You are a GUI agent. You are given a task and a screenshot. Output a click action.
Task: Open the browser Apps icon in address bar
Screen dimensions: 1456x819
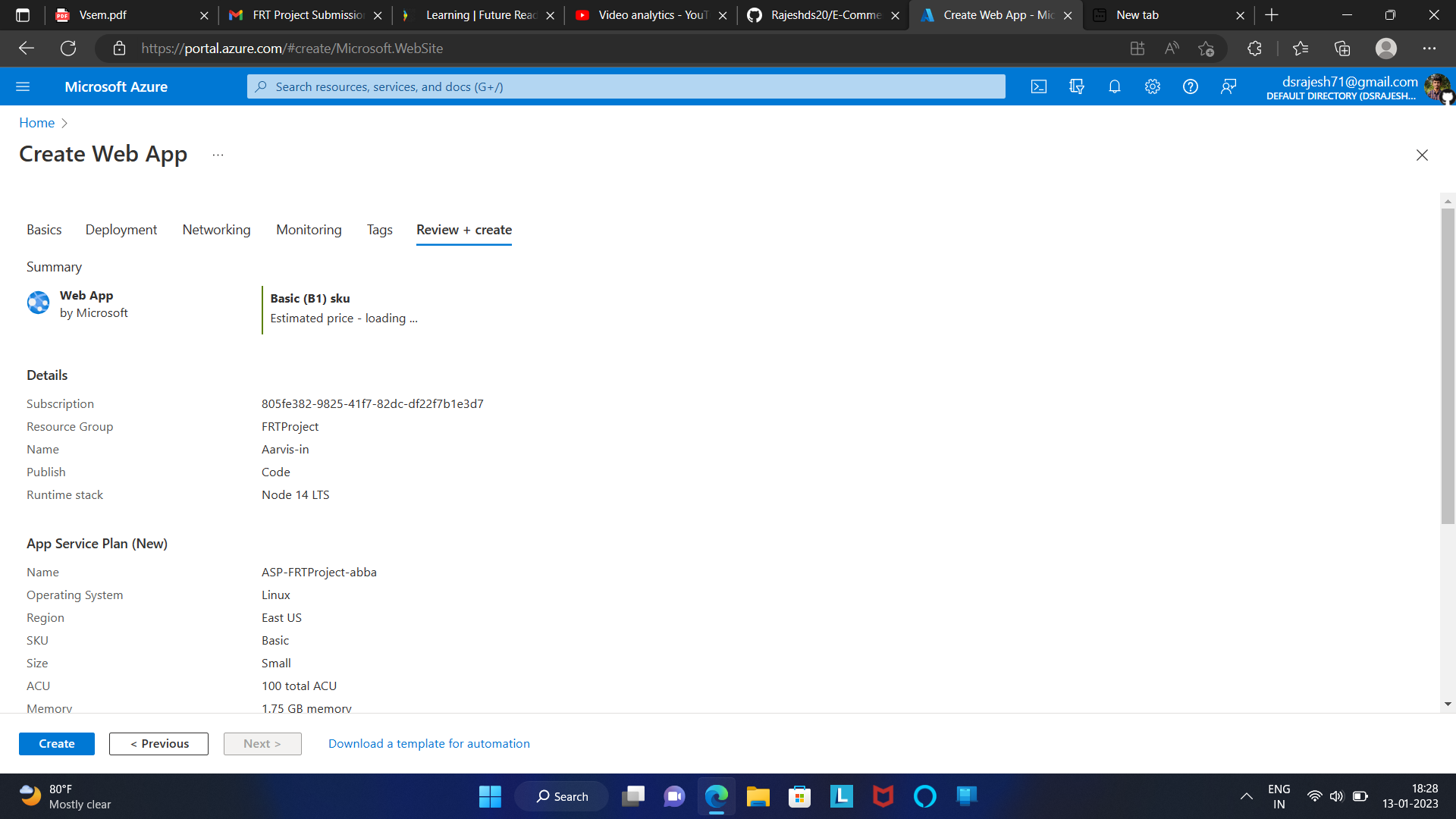1137,49
